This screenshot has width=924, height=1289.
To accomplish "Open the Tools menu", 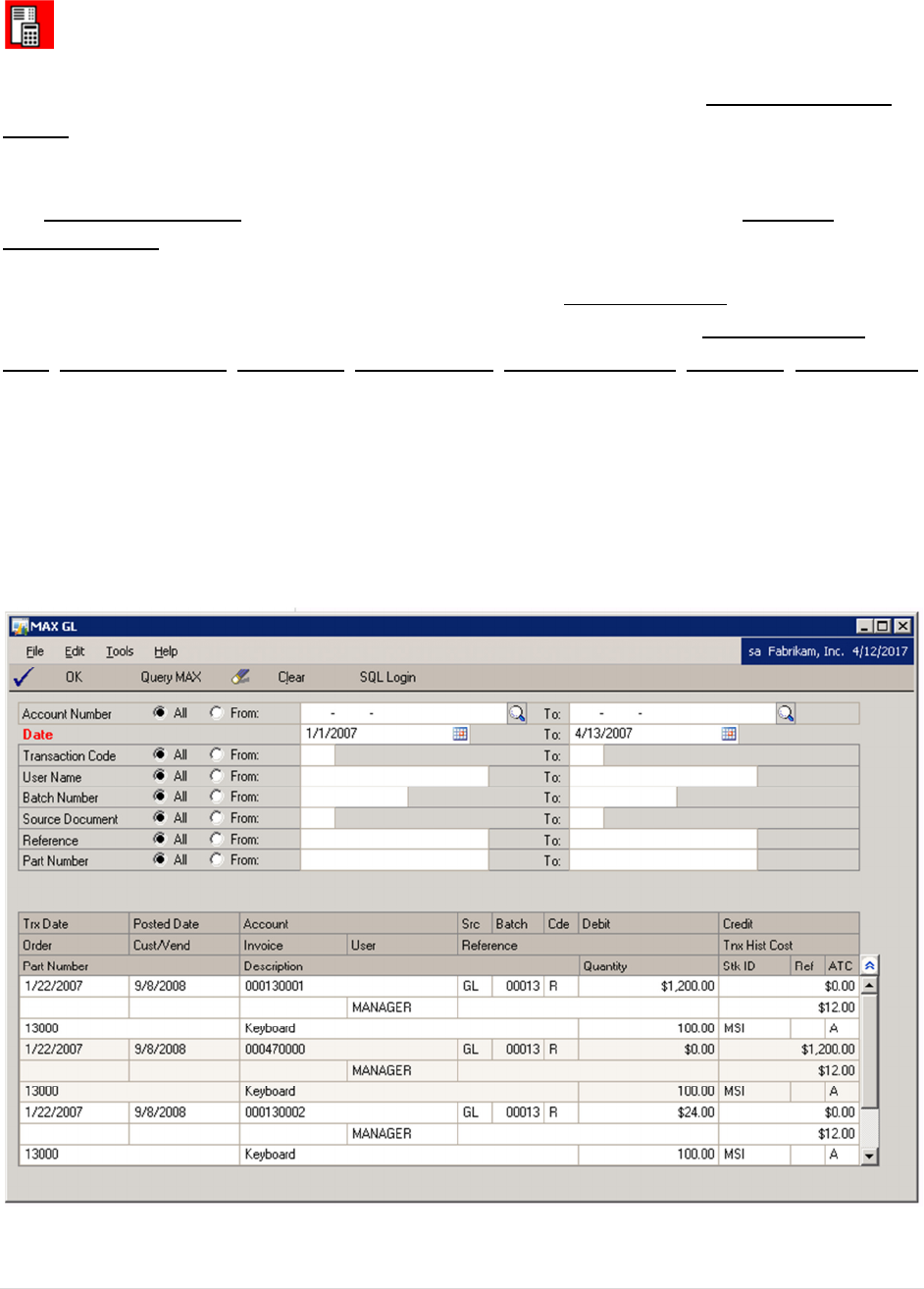I will (120, 651).
